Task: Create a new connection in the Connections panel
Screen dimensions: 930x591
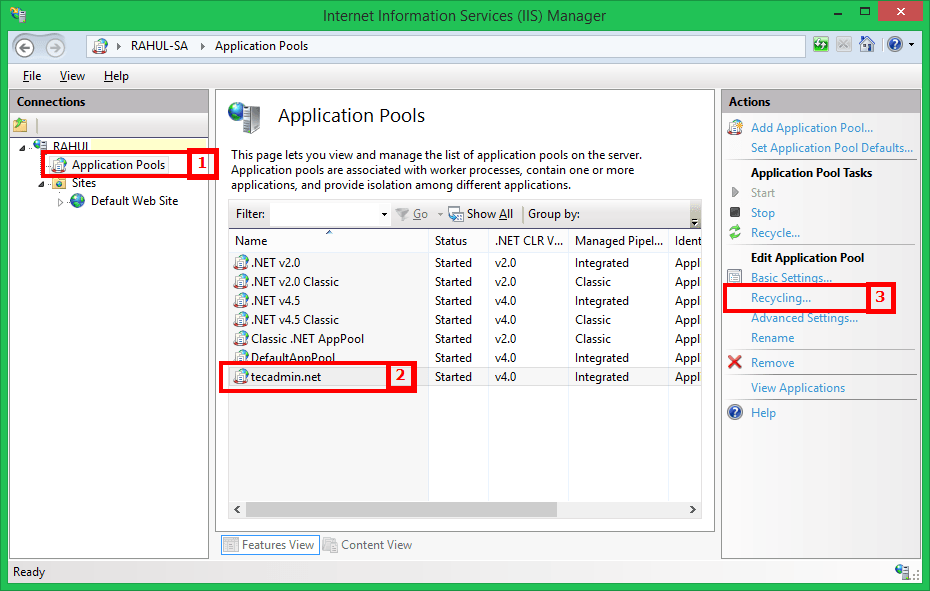Action: pos(20,123)
